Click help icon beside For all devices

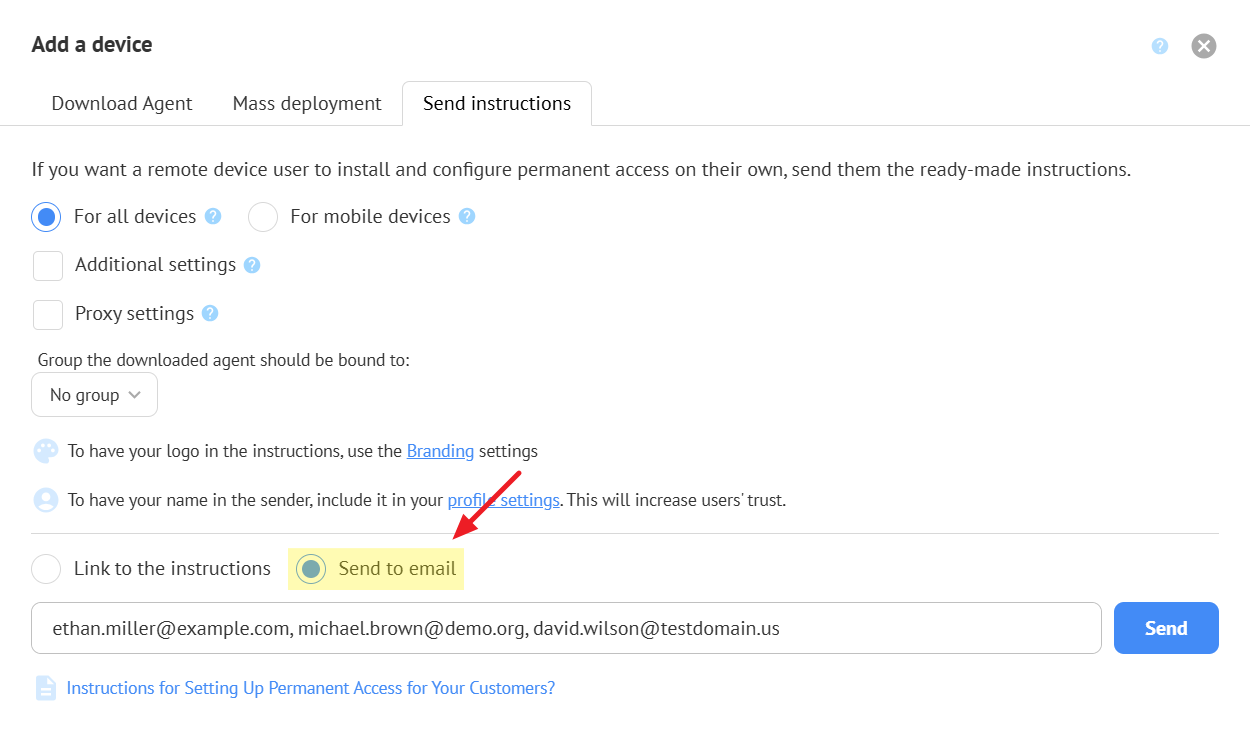click(x=213, y=216)
